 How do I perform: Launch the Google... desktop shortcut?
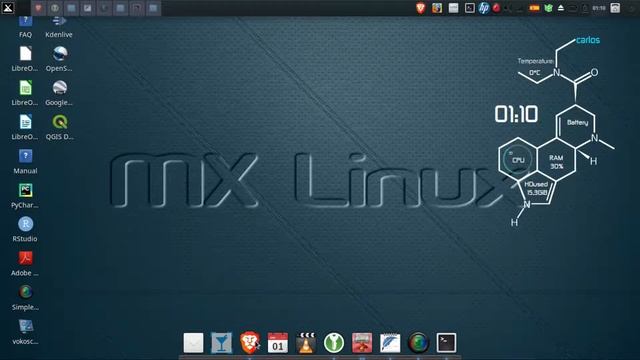(60, 93)
